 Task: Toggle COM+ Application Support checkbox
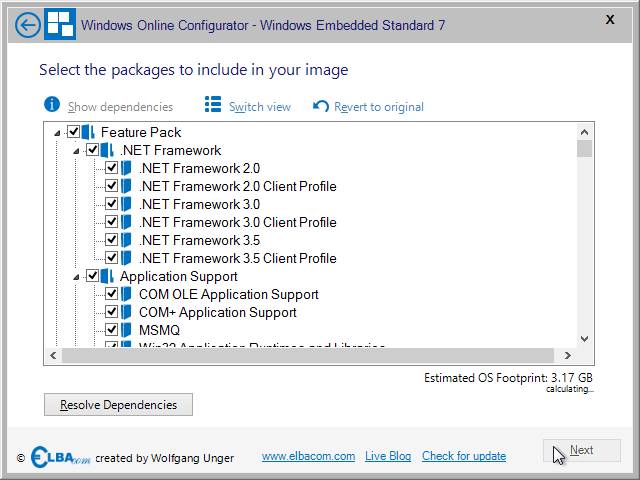111,311
